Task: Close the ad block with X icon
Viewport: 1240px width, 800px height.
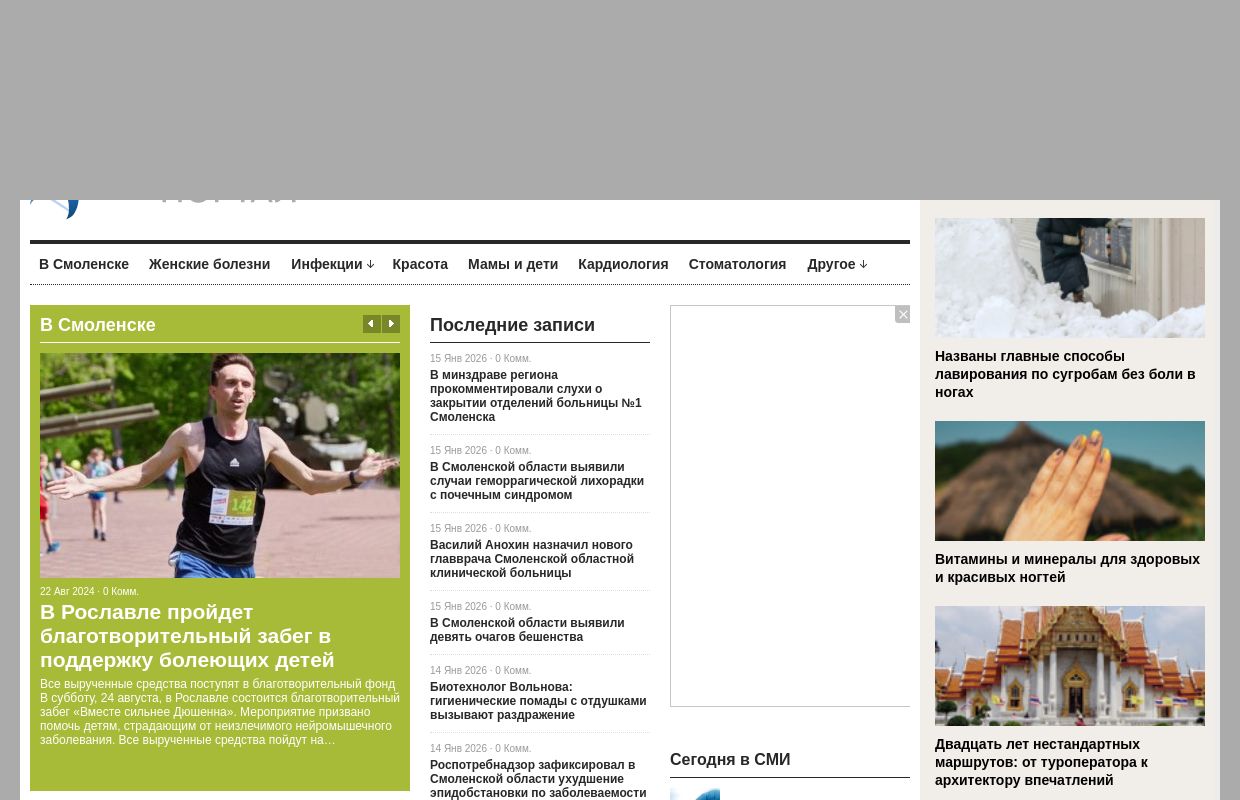Action: pyautogui.click(x=902, y=315)
